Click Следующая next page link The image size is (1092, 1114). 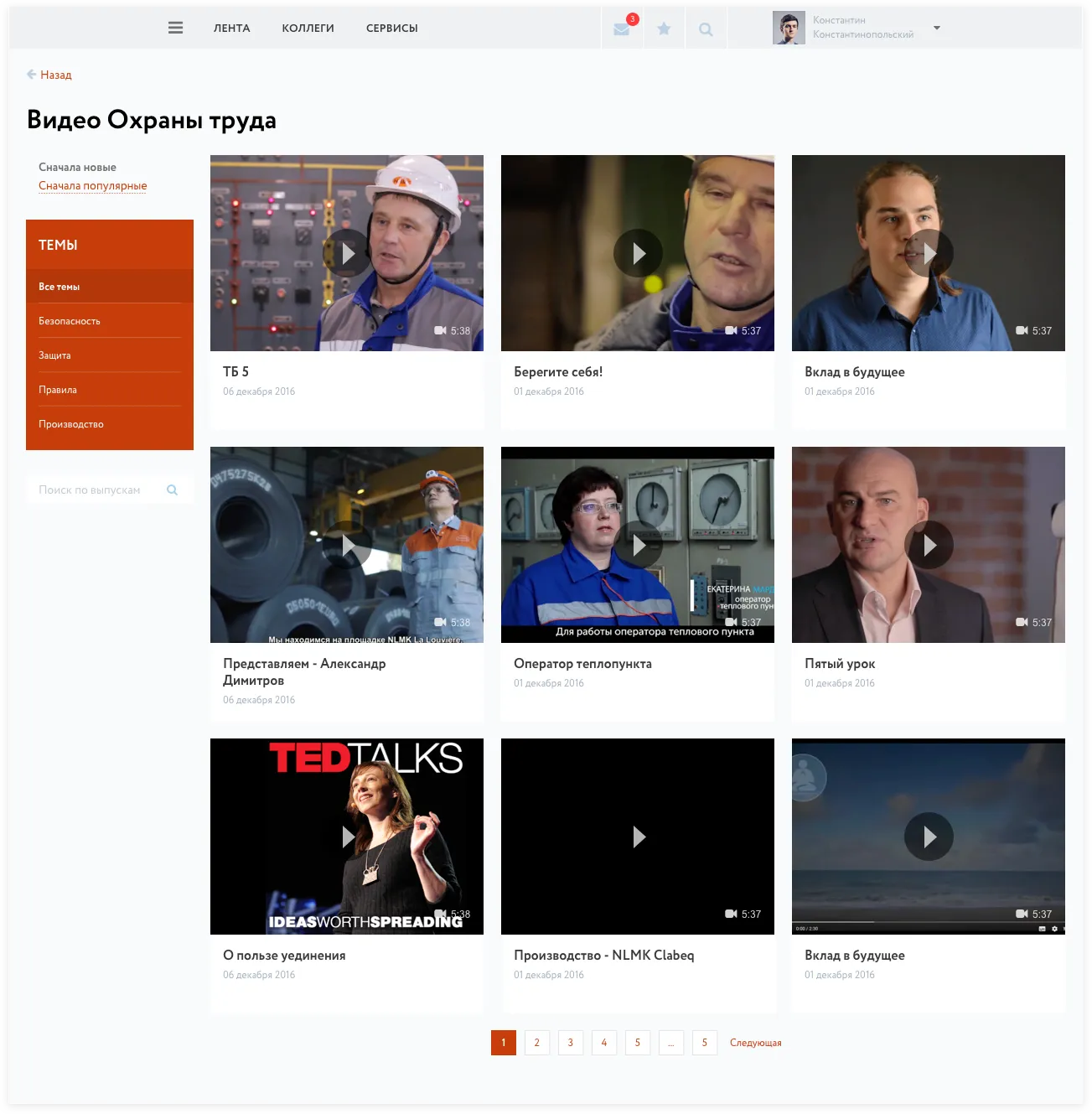[755, 1043]
